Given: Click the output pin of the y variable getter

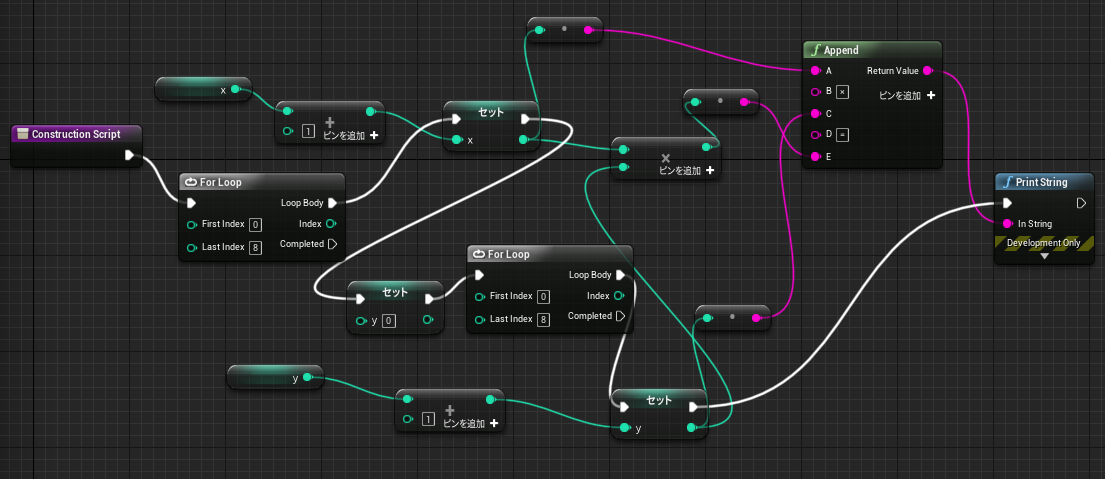Looking at the screenshot, I should point(307,378).
